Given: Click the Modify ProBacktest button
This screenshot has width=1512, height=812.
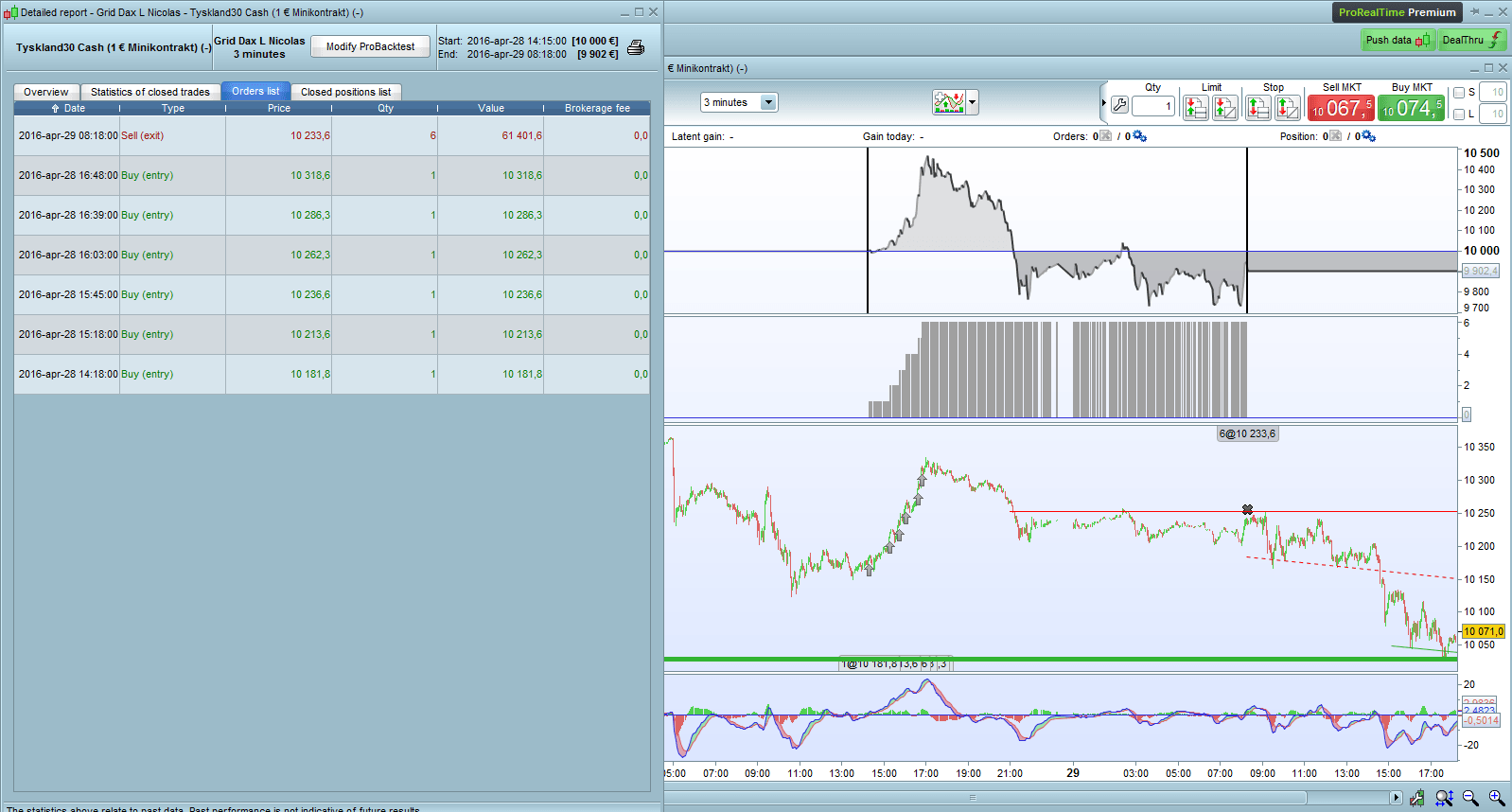Looking at the screenshot, I should (x=370, y=46).
